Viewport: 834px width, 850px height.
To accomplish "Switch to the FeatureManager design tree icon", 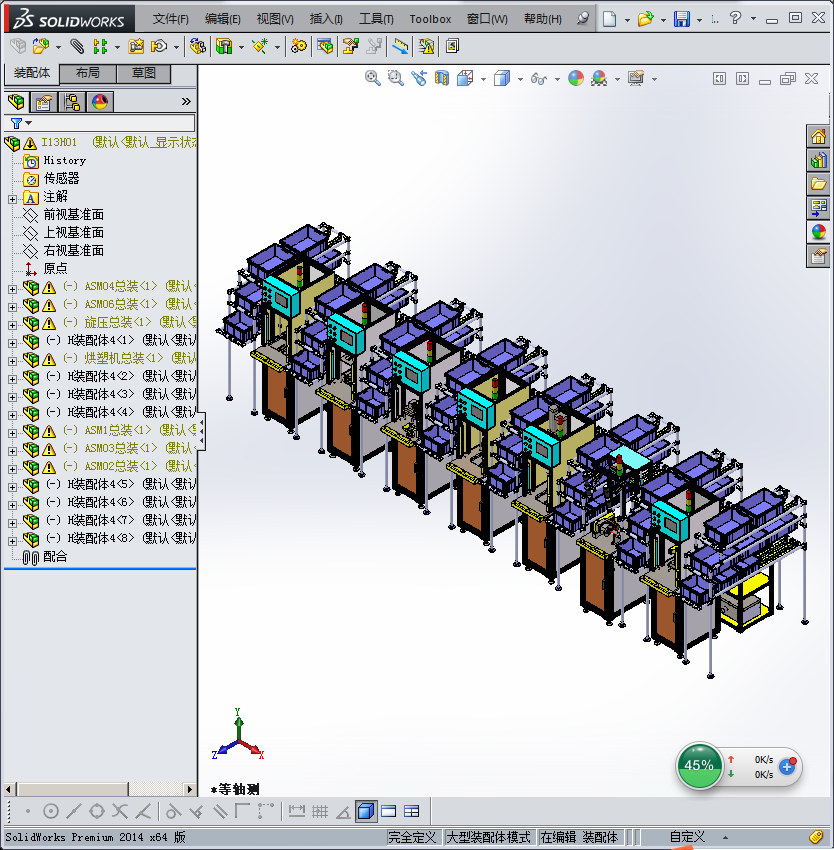I will click(16, 102).
